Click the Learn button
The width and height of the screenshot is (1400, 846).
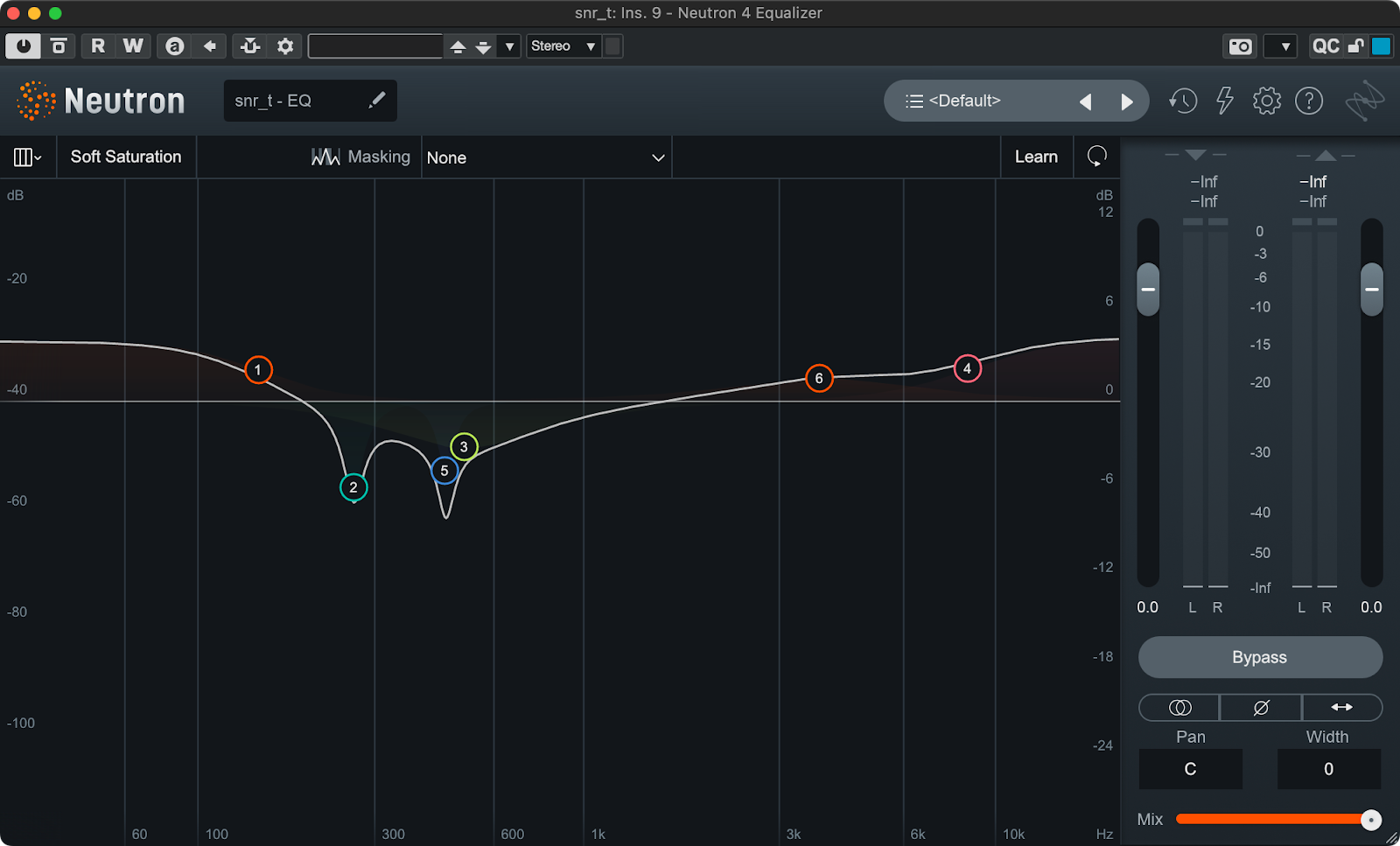click(x=1036, y=157)
